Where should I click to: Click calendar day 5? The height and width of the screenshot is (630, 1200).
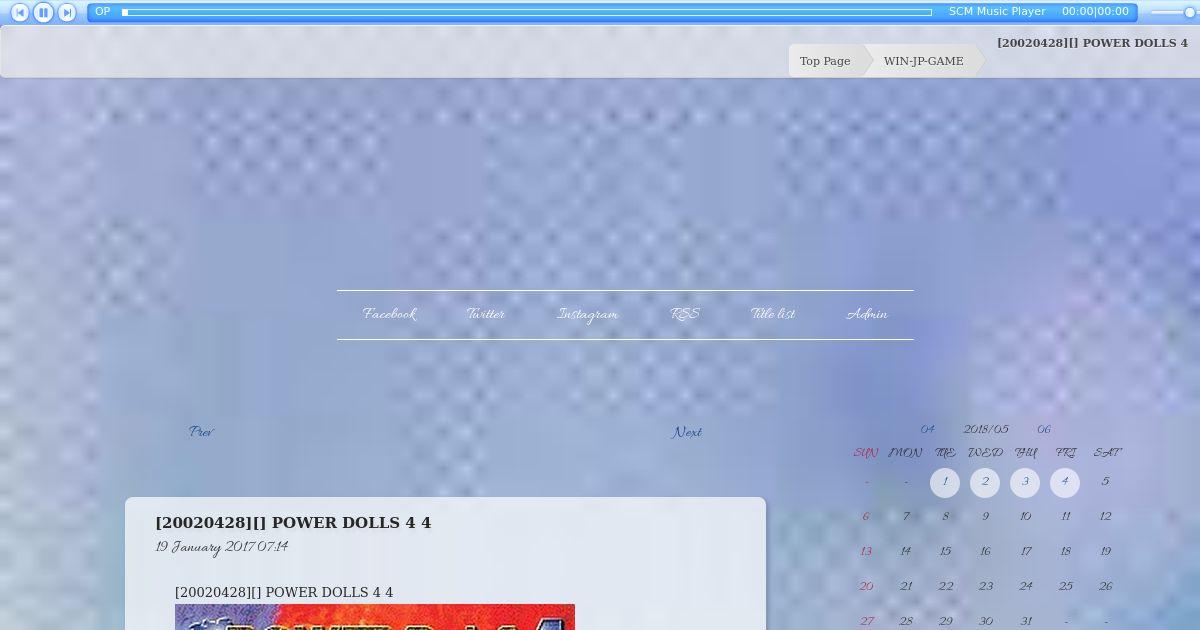tap(1105, 482)
